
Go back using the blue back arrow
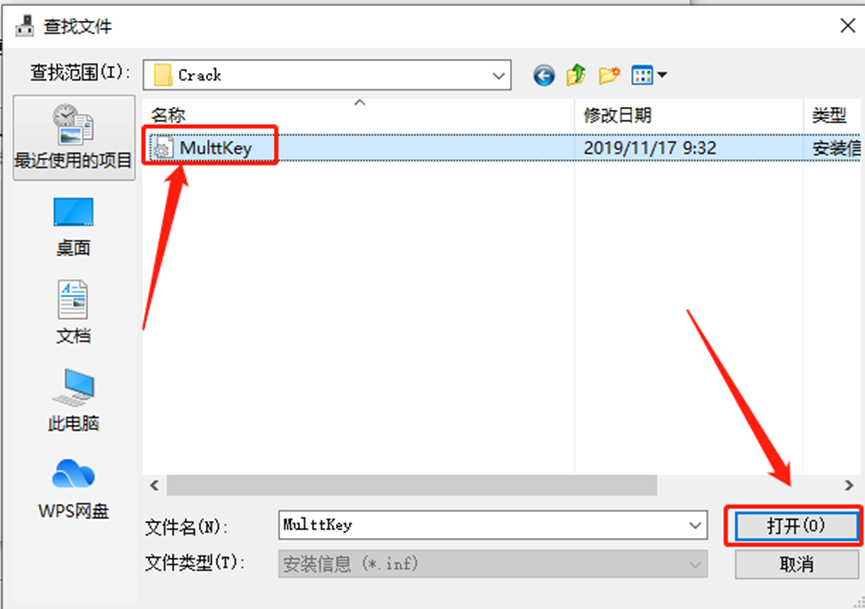[544, 75]
